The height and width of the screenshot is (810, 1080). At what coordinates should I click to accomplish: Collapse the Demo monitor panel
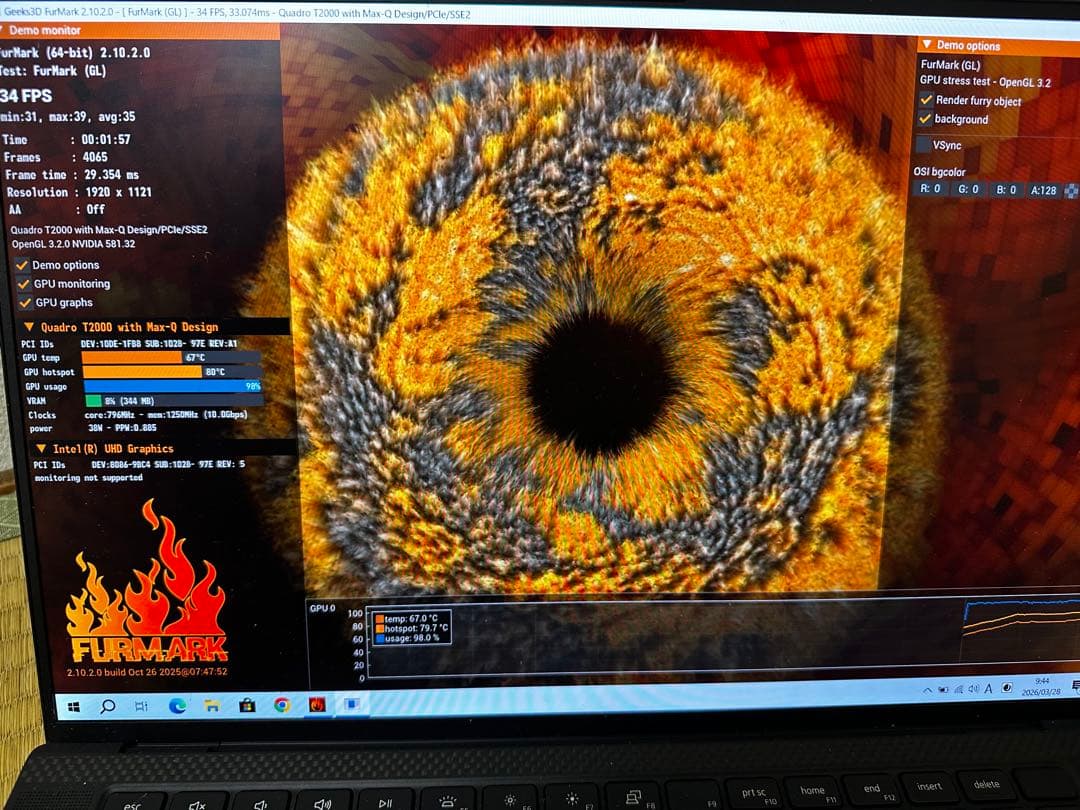point(3,31)
